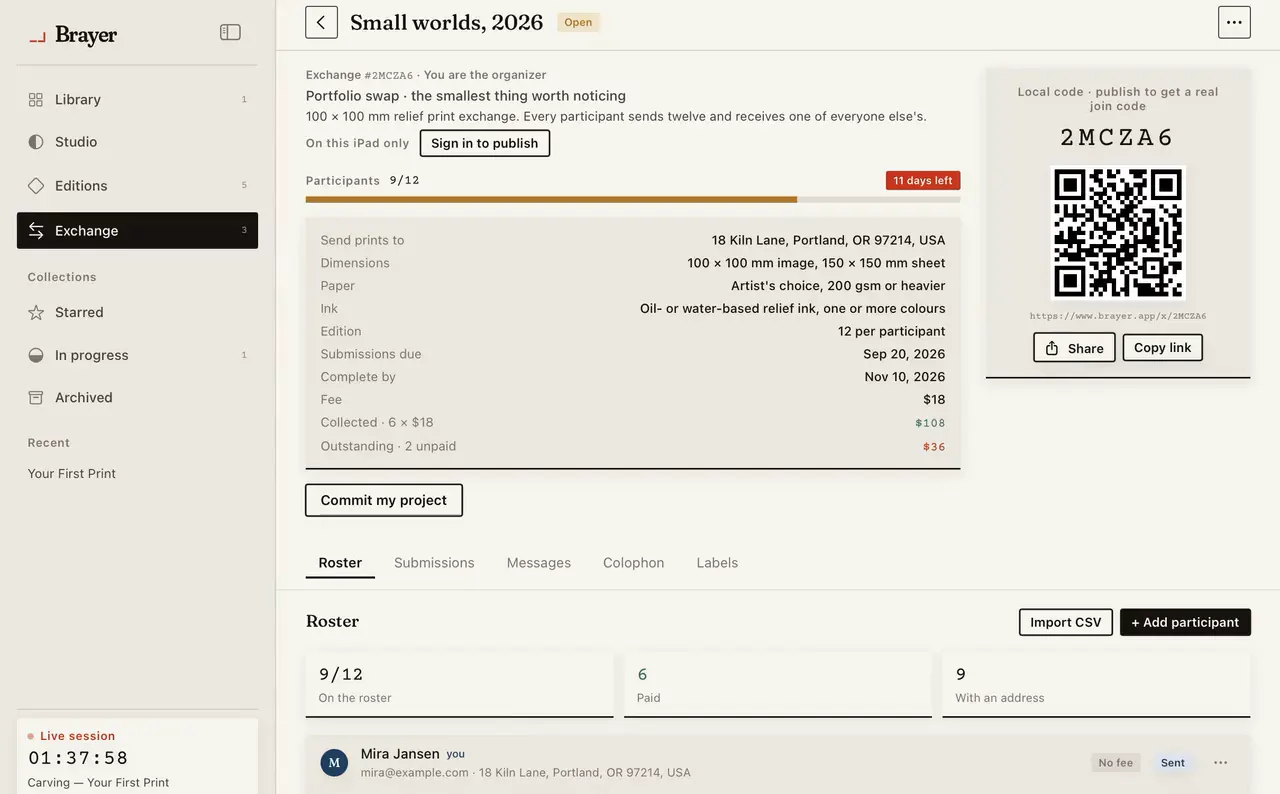Open the Archived collection
Screen dimensions: 1280x794
[x=137, y=397]
